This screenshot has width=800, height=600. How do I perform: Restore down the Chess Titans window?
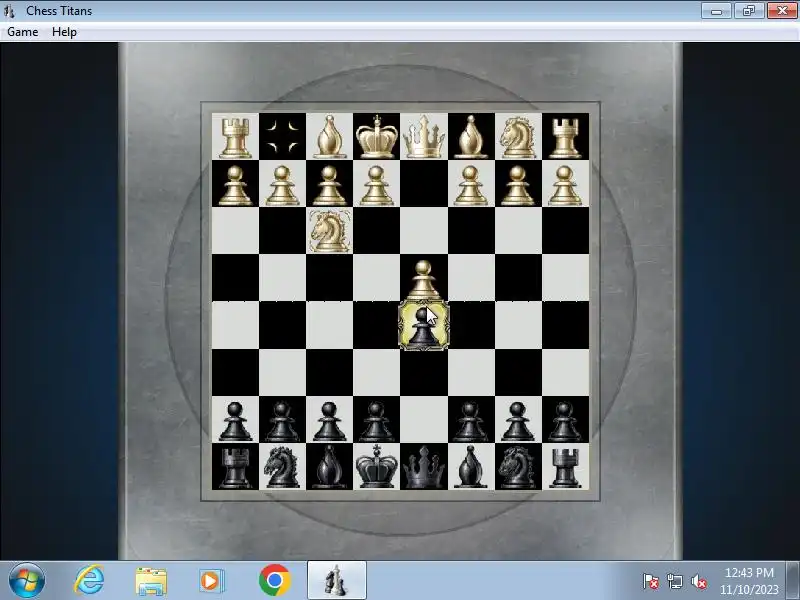pyautogui.click(x=748, y=11)
